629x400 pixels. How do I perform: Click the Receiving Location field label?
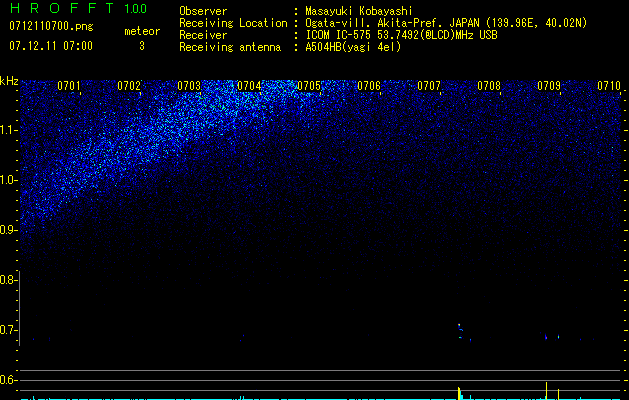coord(233,24)
